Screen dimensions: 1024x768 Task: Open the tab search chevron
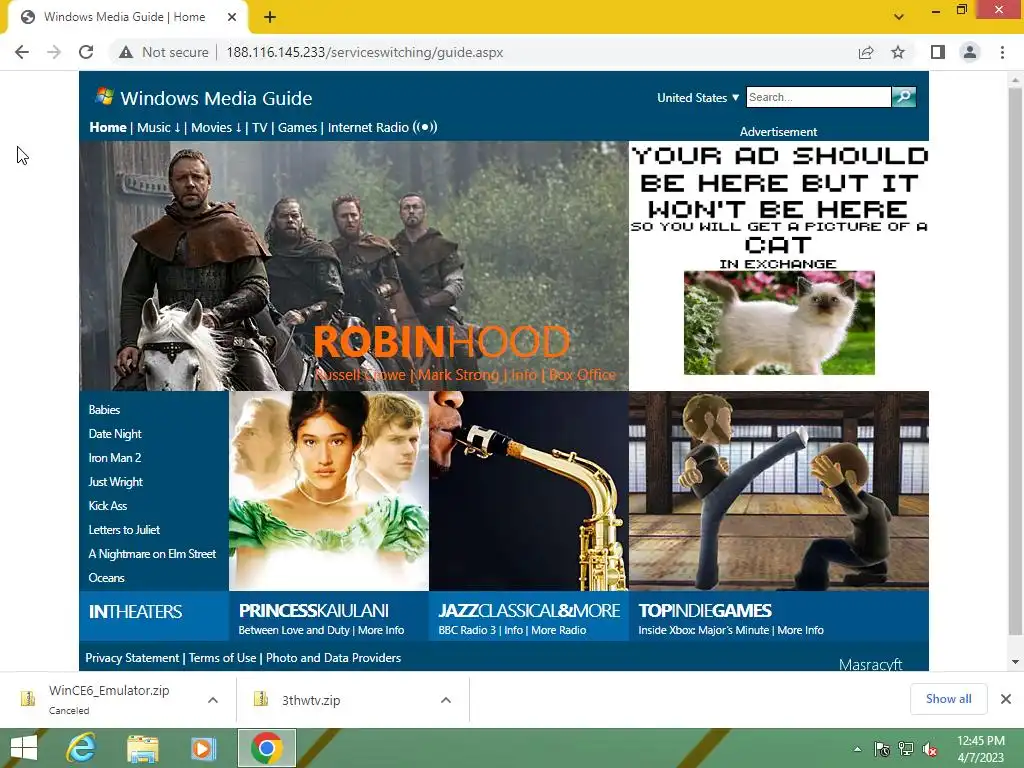[x=899, y=17]
